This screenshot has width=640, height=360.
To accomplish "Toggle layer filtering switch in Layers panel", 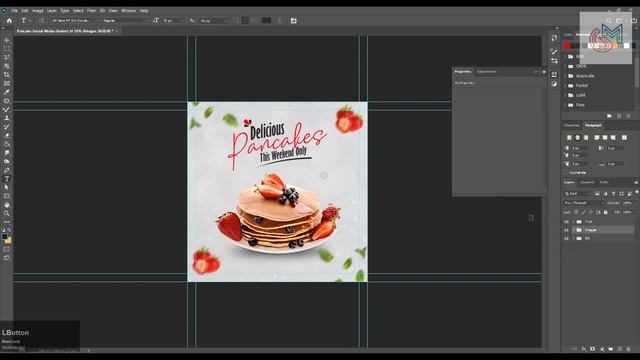I will tap(637, 192).
